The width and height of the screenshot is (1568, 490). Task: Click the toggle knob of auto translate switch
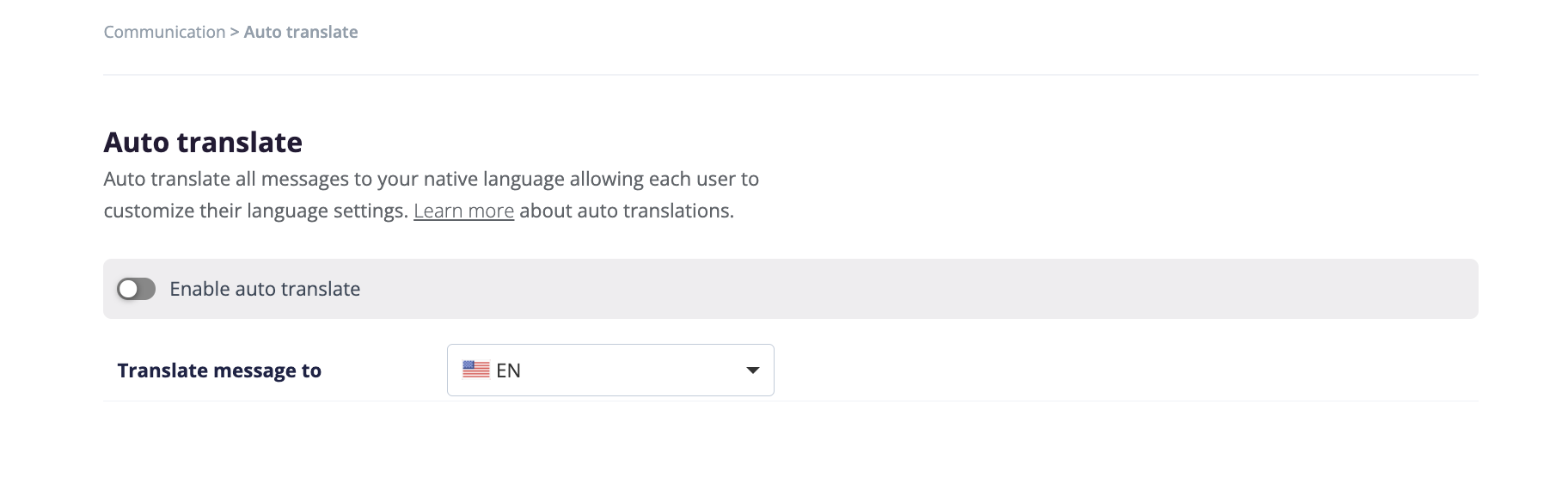[x=128, y=289]
